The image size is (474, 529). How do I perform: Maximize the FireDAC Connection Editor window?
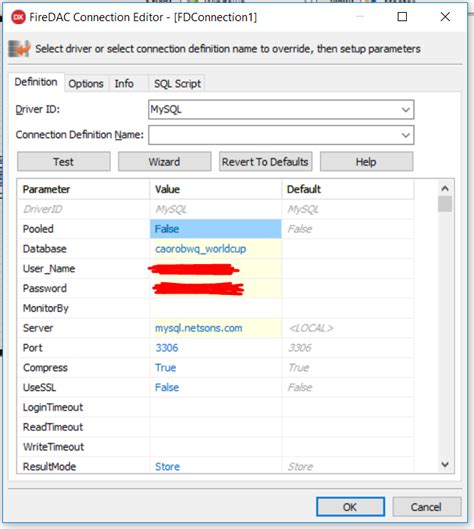point(402,17)
